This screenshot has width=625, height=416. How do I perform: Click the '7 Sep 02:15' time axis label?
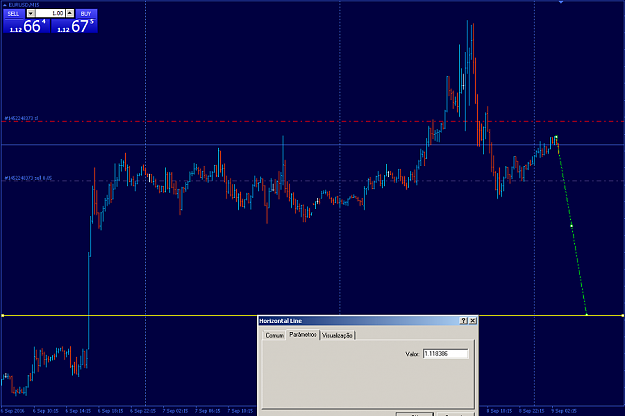point(175,411)
